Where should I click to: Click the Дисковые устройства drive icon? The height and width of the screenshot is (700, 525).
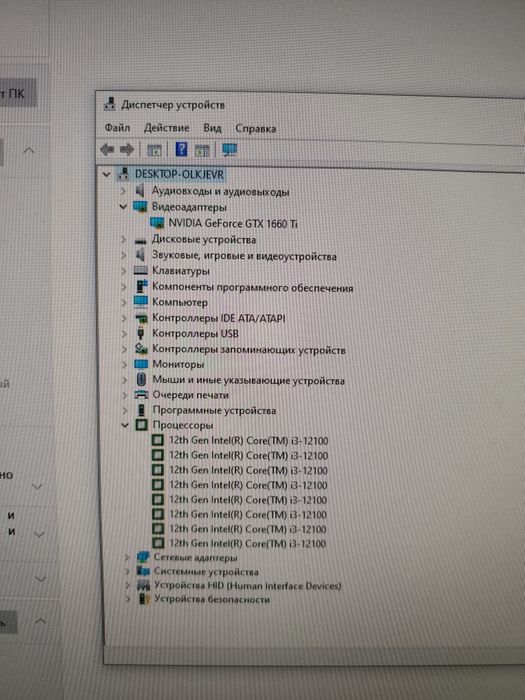(x=140, y=241)
